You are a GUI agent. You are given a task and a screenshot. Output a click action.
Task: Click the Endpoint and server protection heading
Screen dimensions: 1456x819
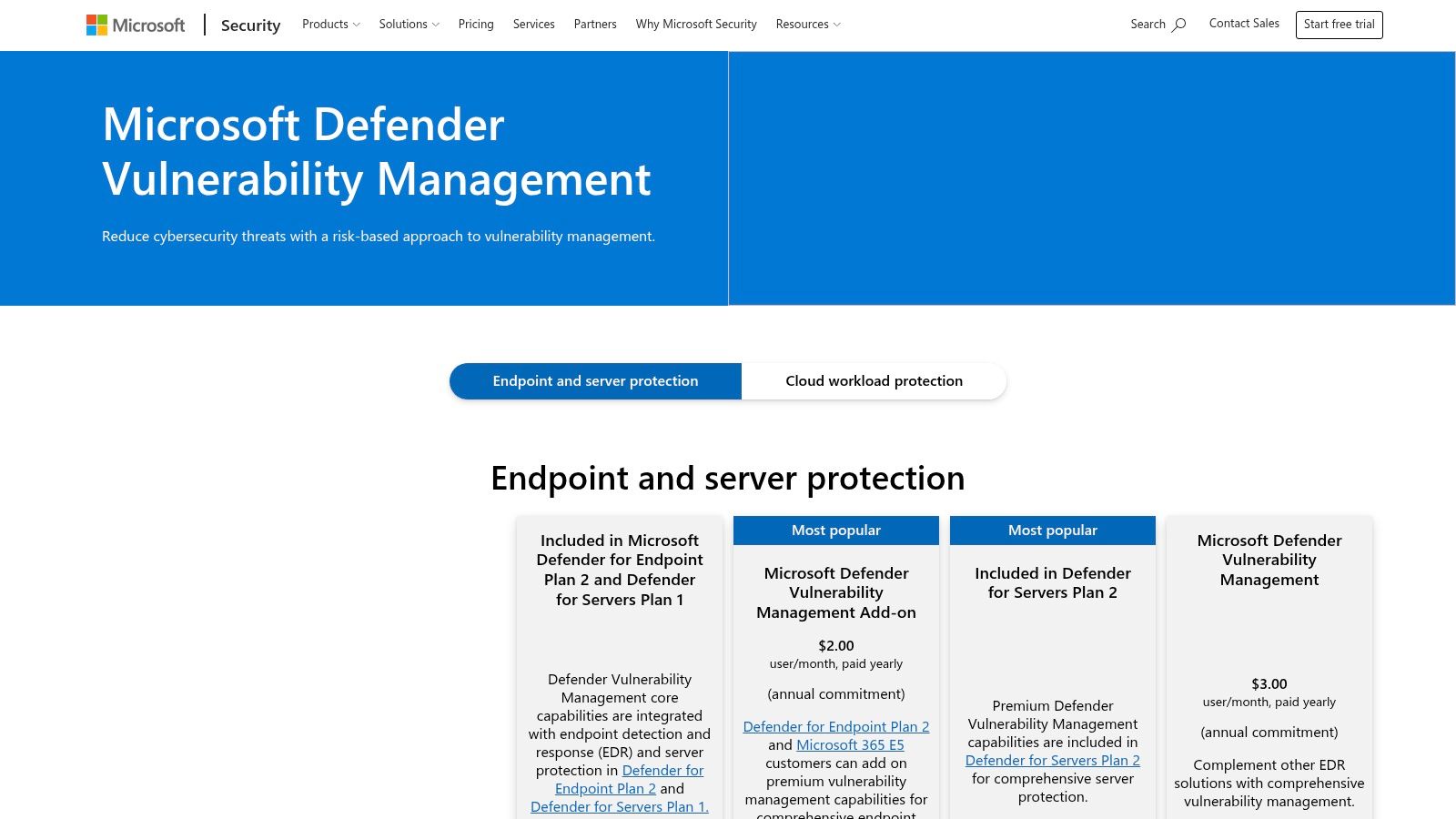click(728, 479)
